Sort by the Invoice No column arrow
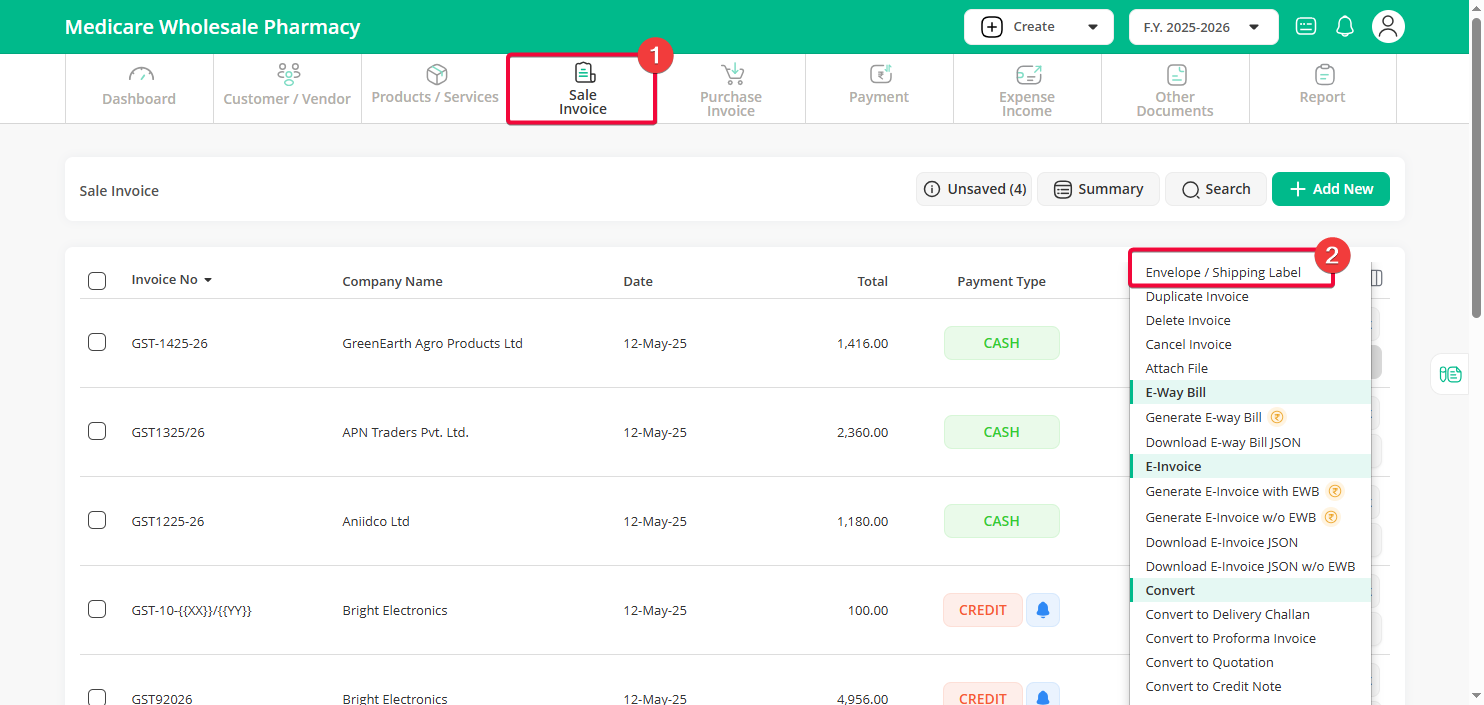1484x705 pixels. coord(208,280)
